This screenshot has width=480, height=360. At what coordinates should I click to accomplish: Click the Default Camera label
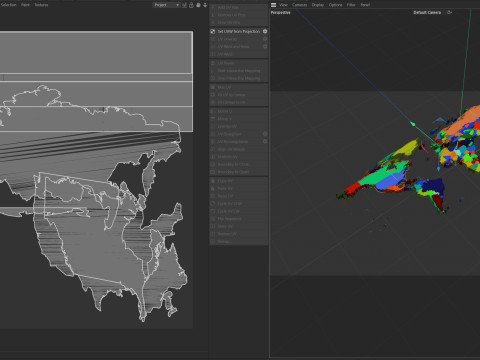(427, 12)
